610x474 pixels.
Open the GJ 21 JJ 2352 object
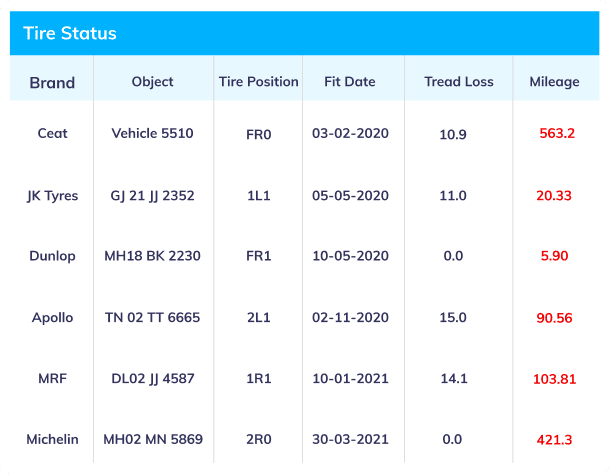point(152,195)
